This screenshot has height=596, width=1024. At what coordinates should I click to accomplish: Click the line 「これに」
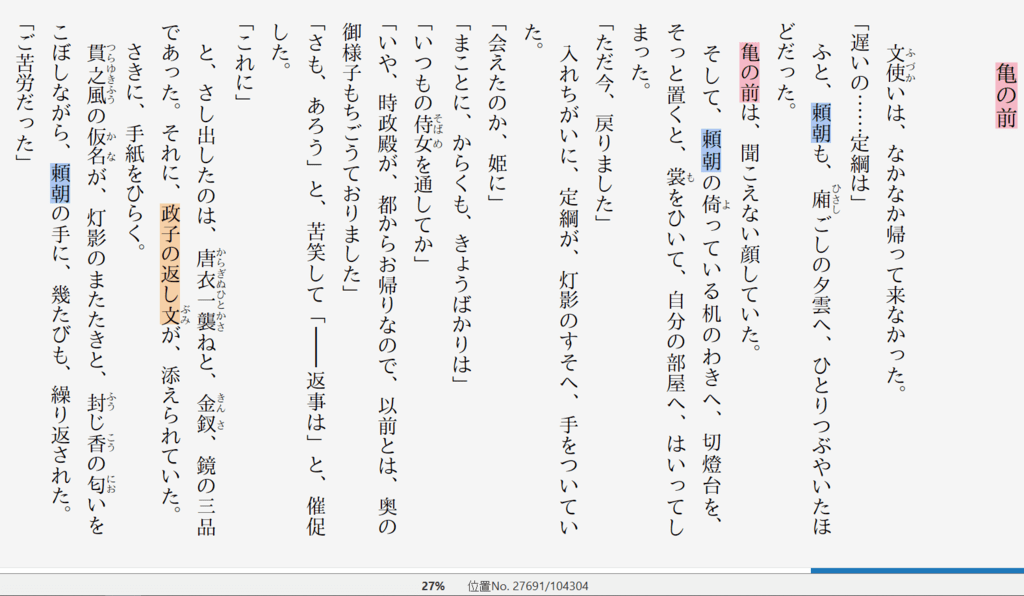click(244, 65)
